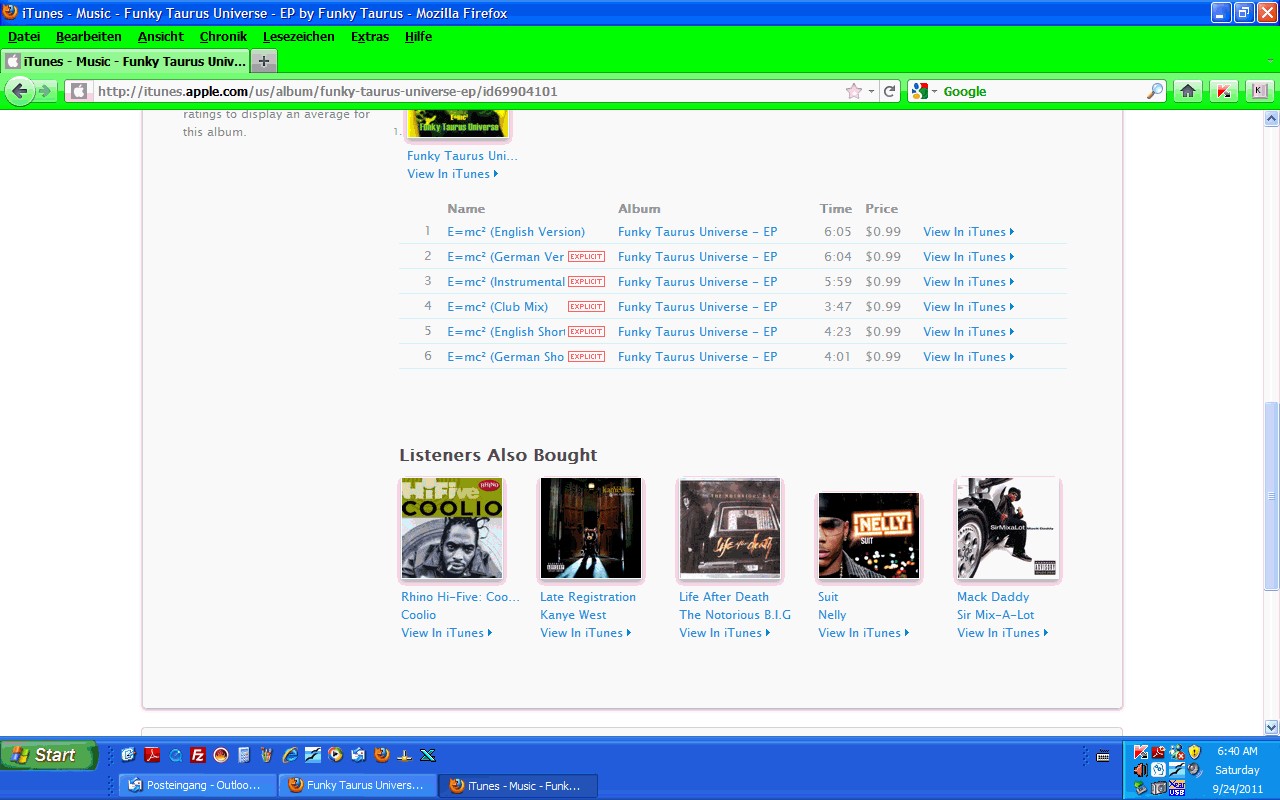This screenshot has height=800, width=1280.
Task: Click the webcam tray icon
Action: 1195,770
